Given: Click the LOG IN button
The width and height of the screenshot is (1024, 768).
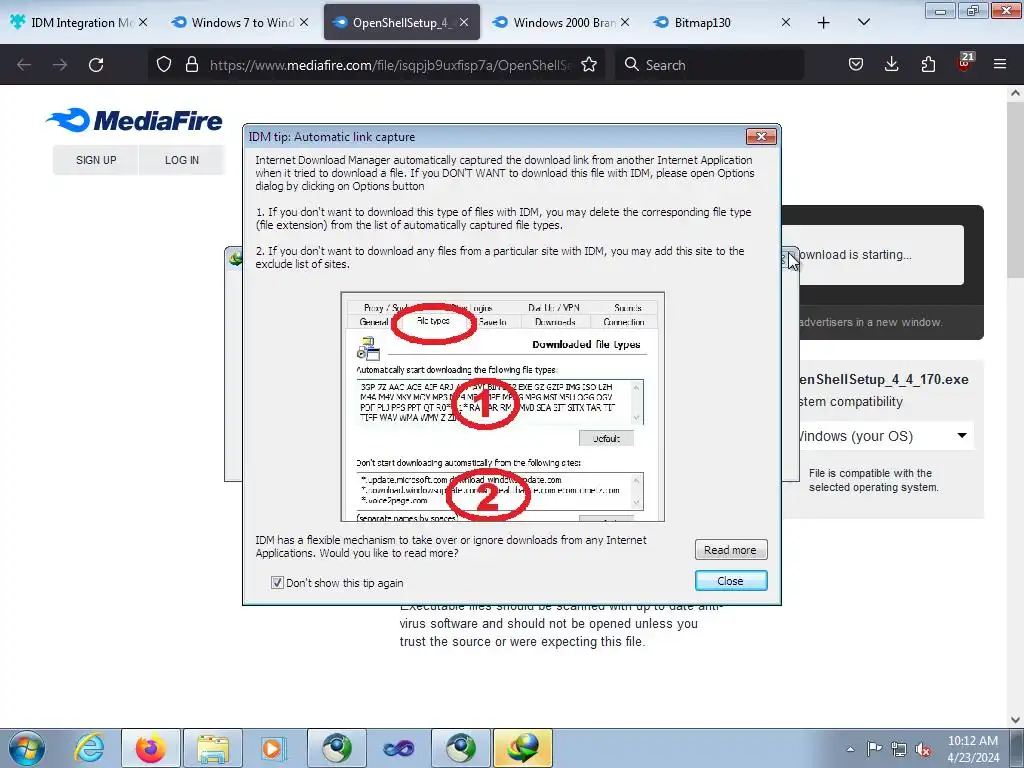Looking at the screenshot, I should pyautogui.click(x=182, y=160).
